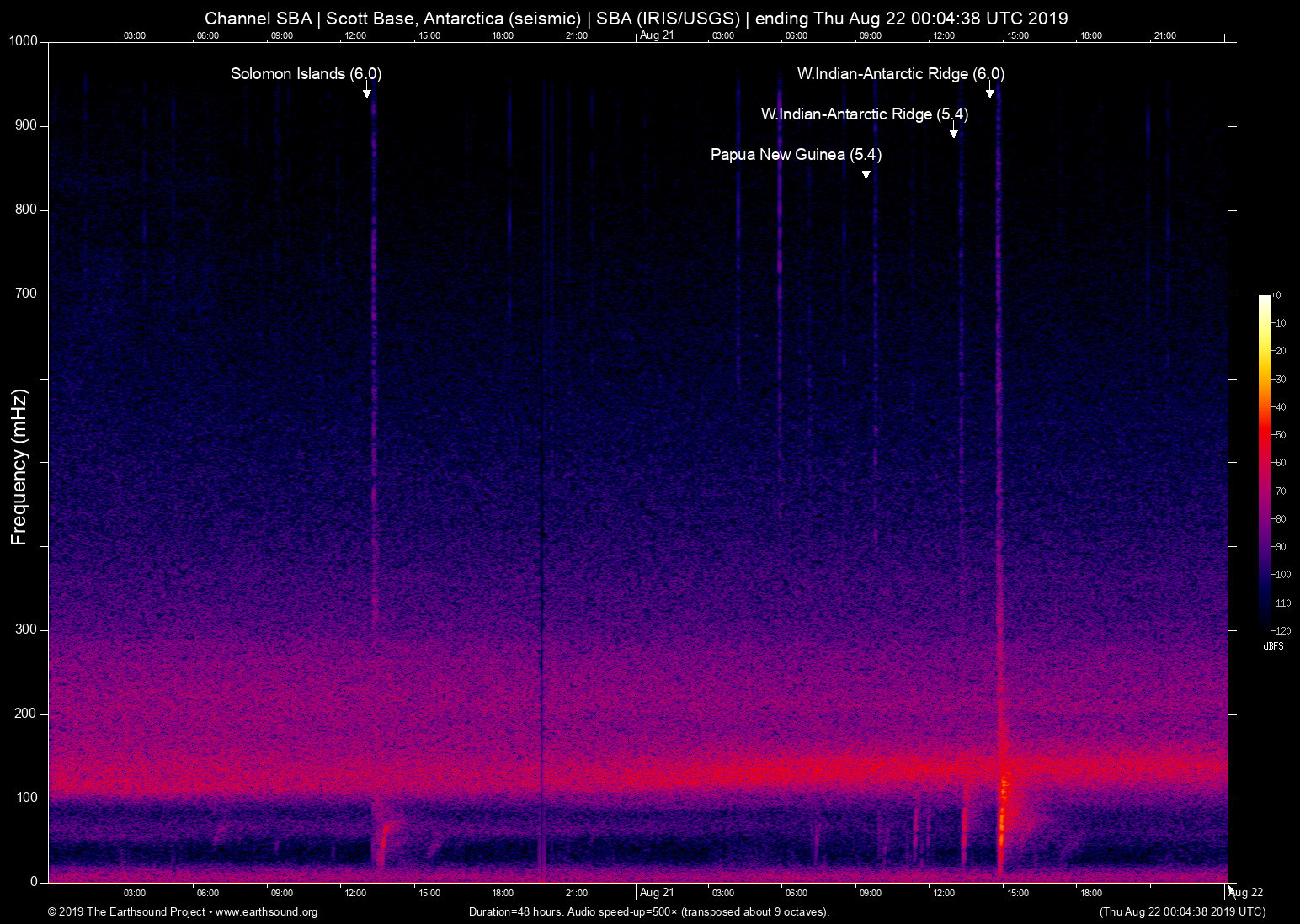Click the W.Indian-Antarctic Ridge (5.4) event label

coord(864,114)
